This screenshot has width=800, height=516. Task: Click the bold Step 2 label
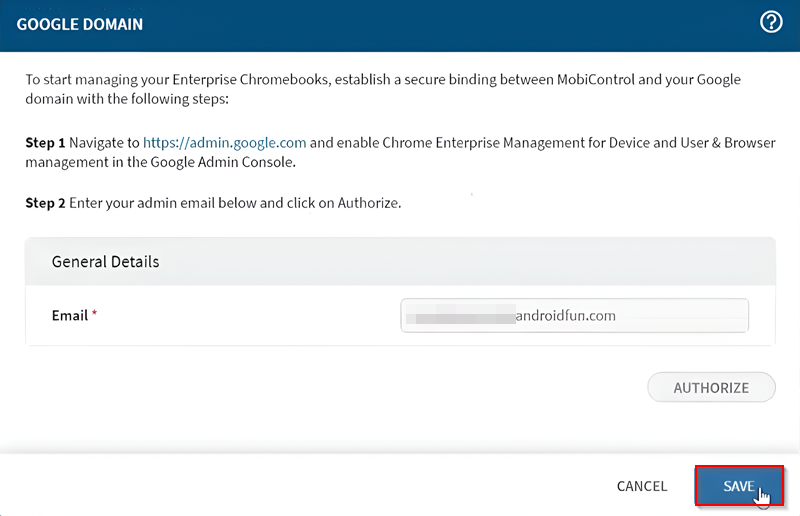(45, 203)
